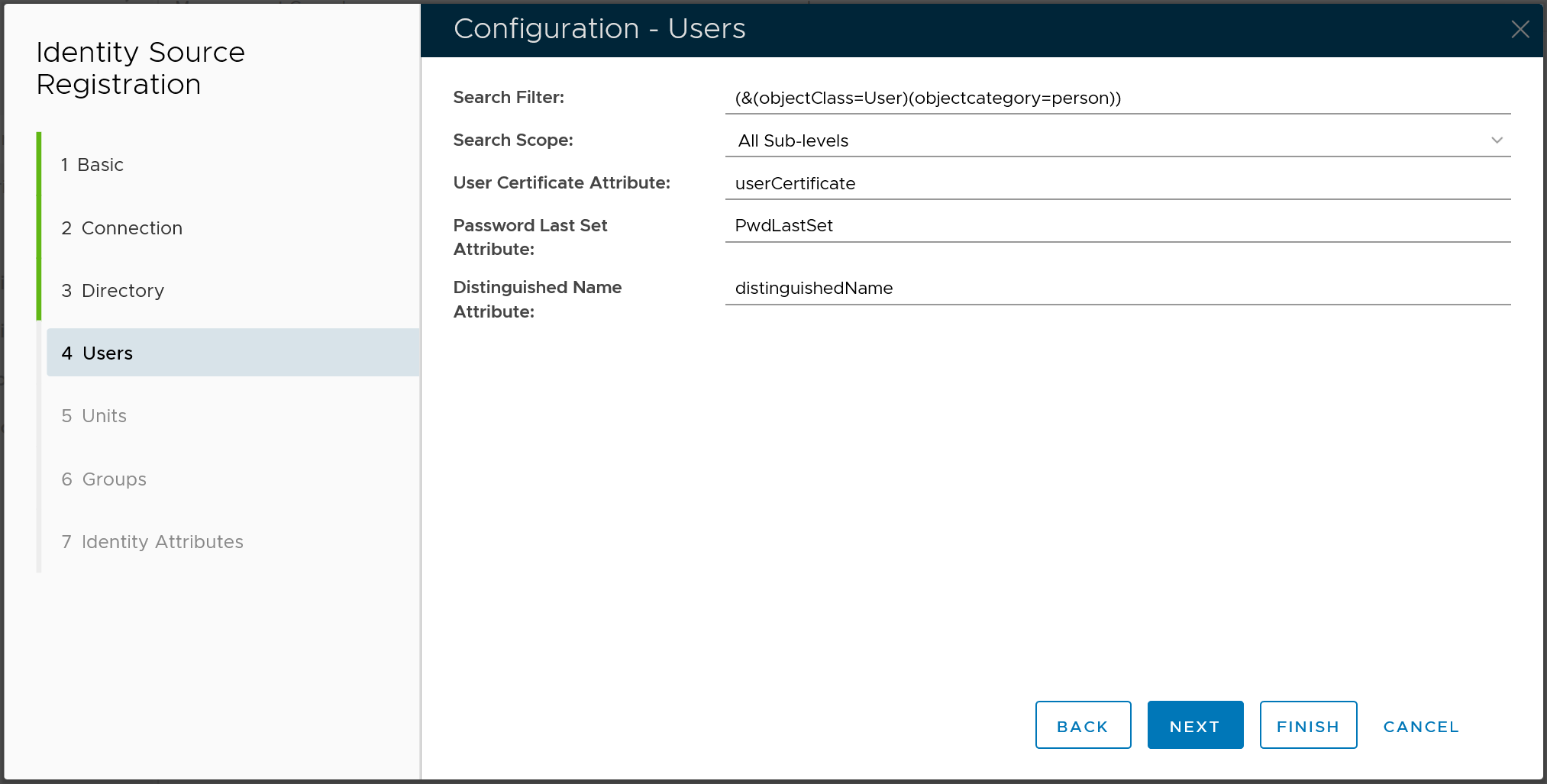Proceed with the Next button
The width and height of the screenshot is (1547, 784).
tap(1194, 726)
